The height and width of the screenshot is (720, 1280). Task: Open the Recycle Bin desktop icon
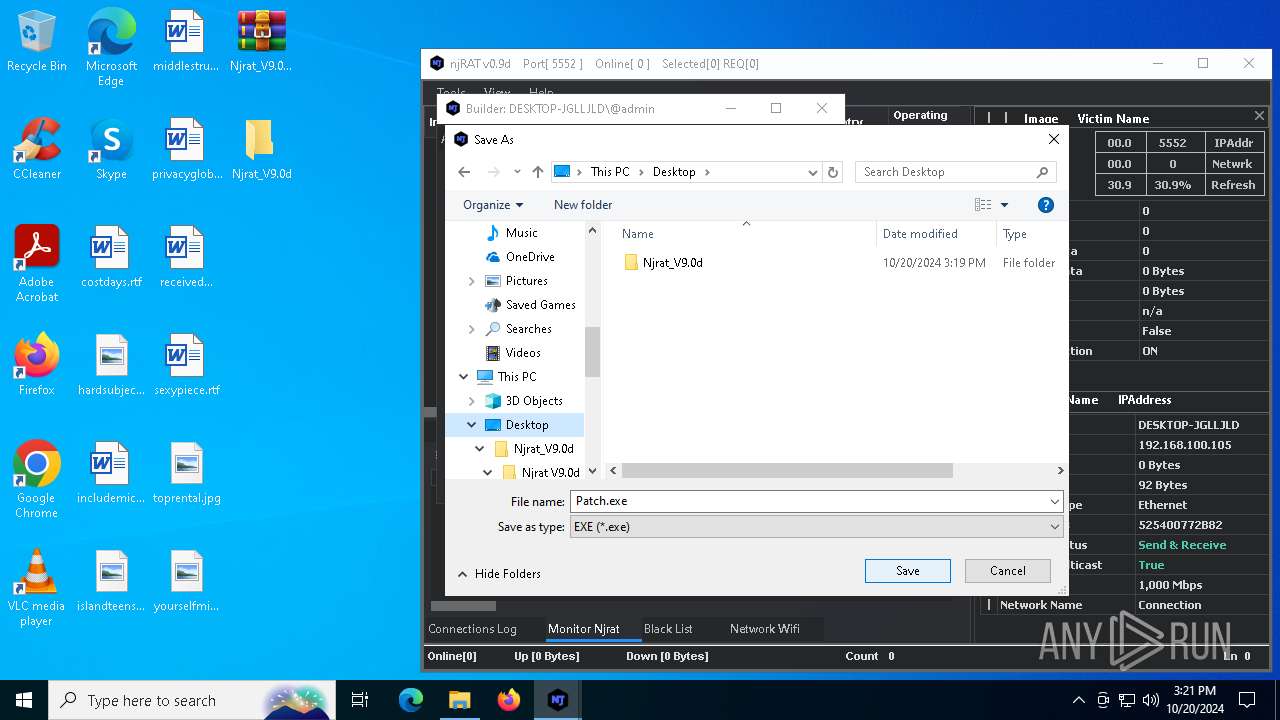37,41
